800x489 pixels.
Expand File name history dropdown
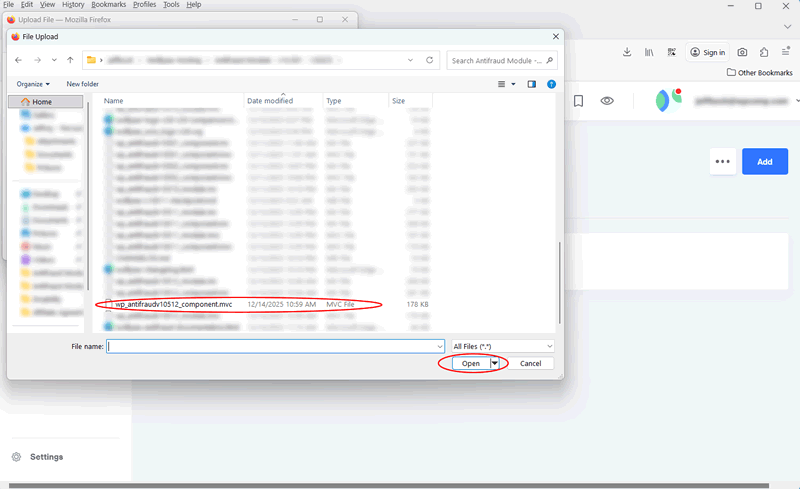(440, 346)
